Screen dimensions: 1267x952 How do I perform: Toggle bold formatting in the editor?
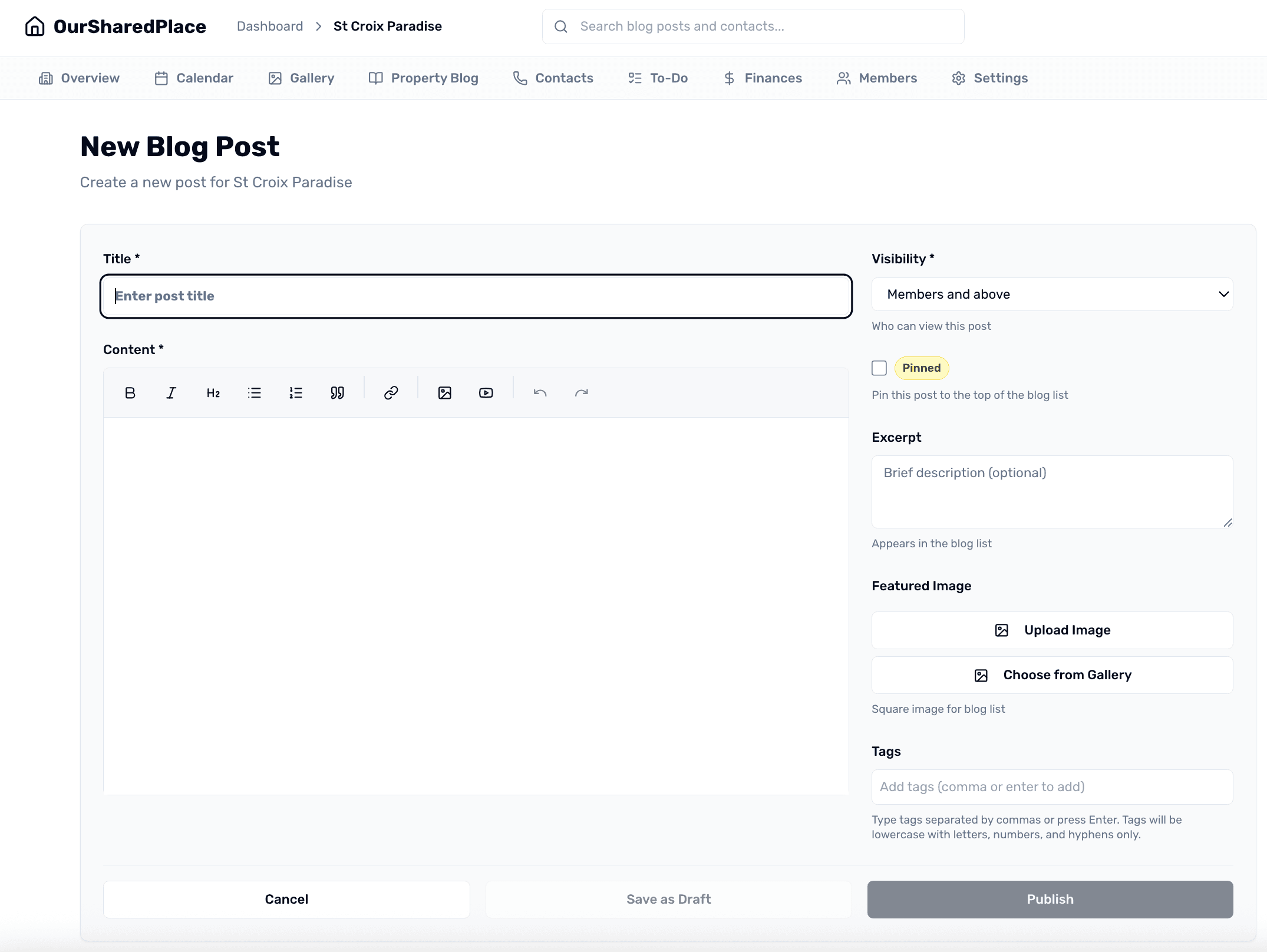click(130, 392)
